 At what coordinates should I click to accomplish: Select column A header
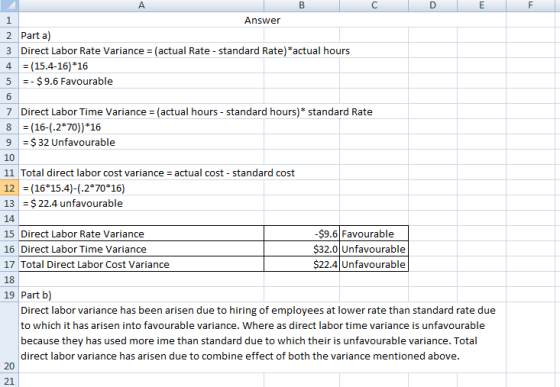[x=141, y=5]
